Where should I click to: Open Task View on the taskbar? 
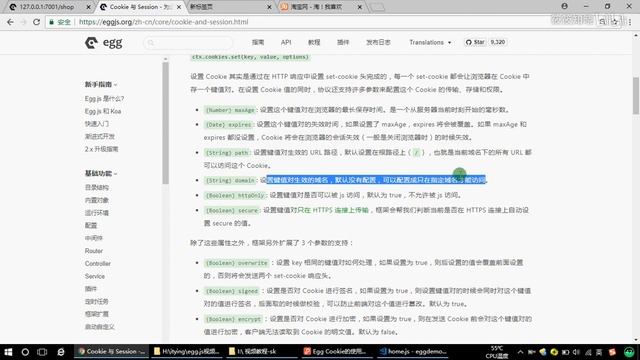click(x=42, y=351)
